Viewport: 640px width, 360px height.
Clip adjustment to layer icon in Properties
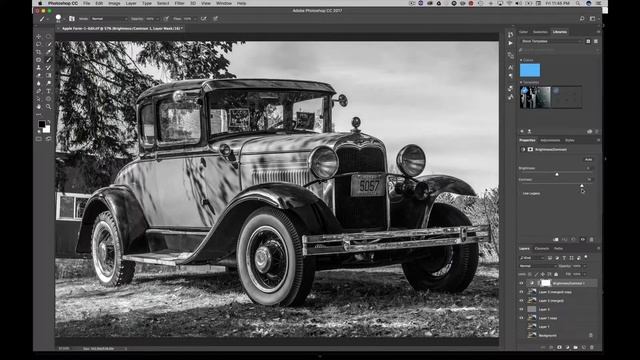tap(556, 240)
